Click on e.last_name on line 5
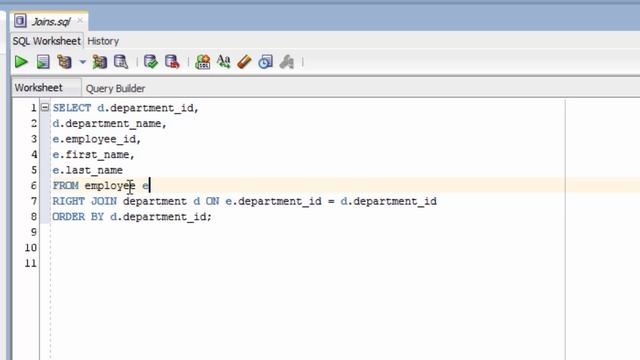 pyautogui.click(x=88, y=170)
